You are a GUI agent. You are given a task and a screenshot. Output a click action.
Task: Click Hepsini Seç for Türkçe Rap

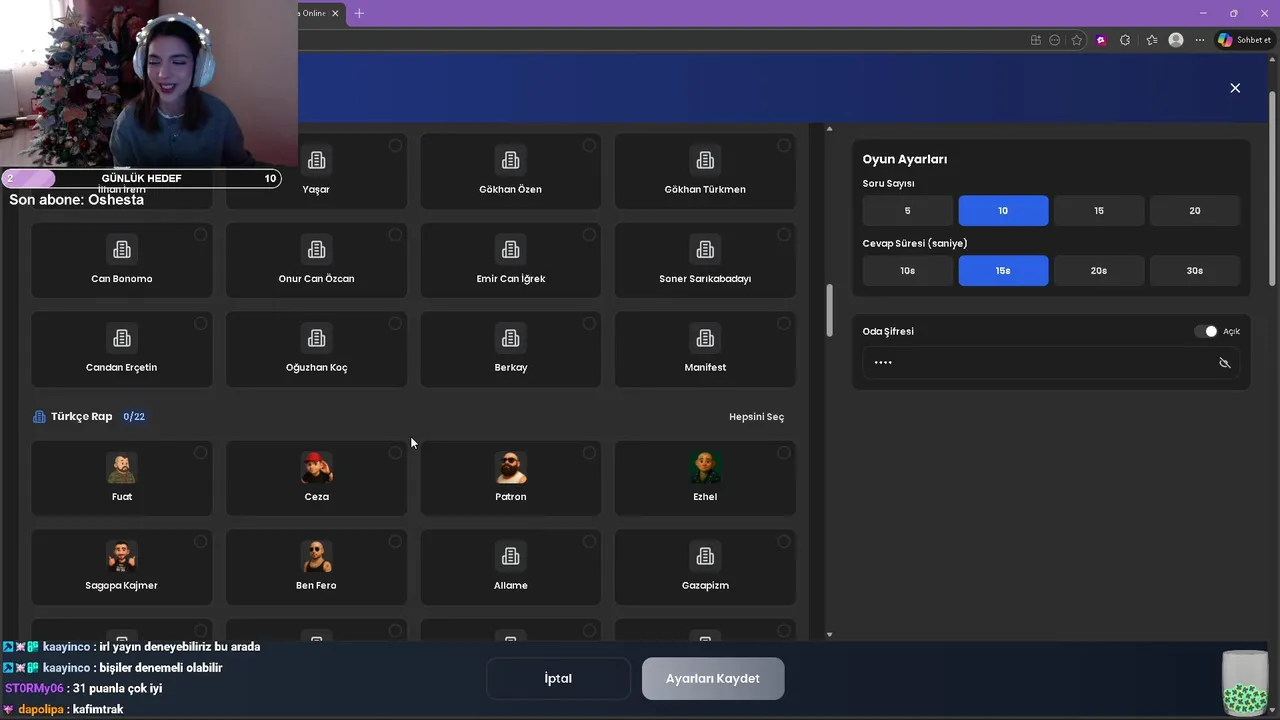point(756,417)
